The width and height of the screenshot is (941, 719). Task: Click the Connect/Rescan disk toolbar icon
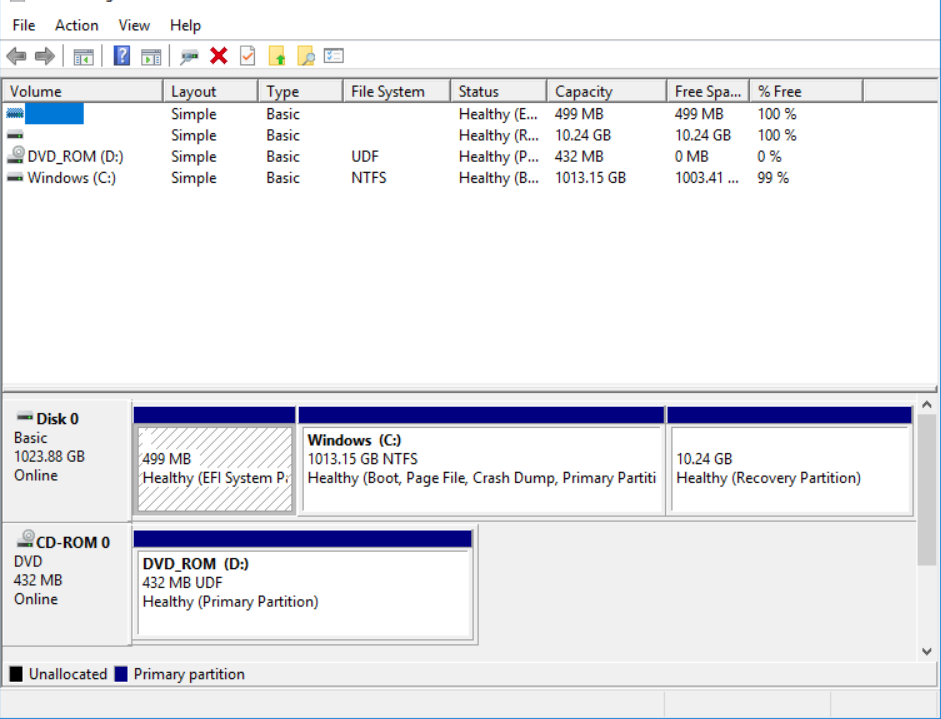189,56
